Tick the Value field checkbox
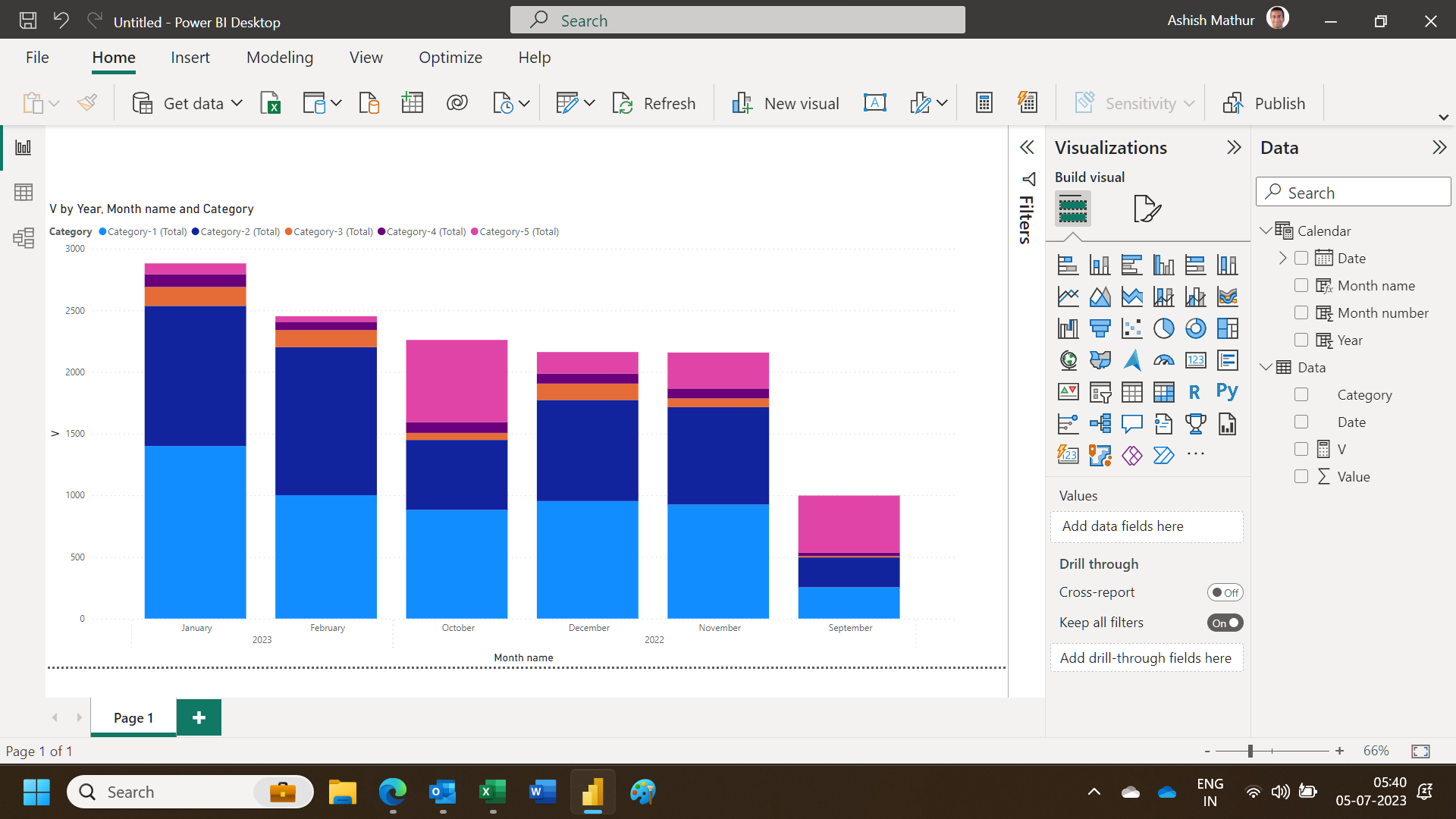The height and width of the screenshot is (819, 1456). click(1301, 476)
